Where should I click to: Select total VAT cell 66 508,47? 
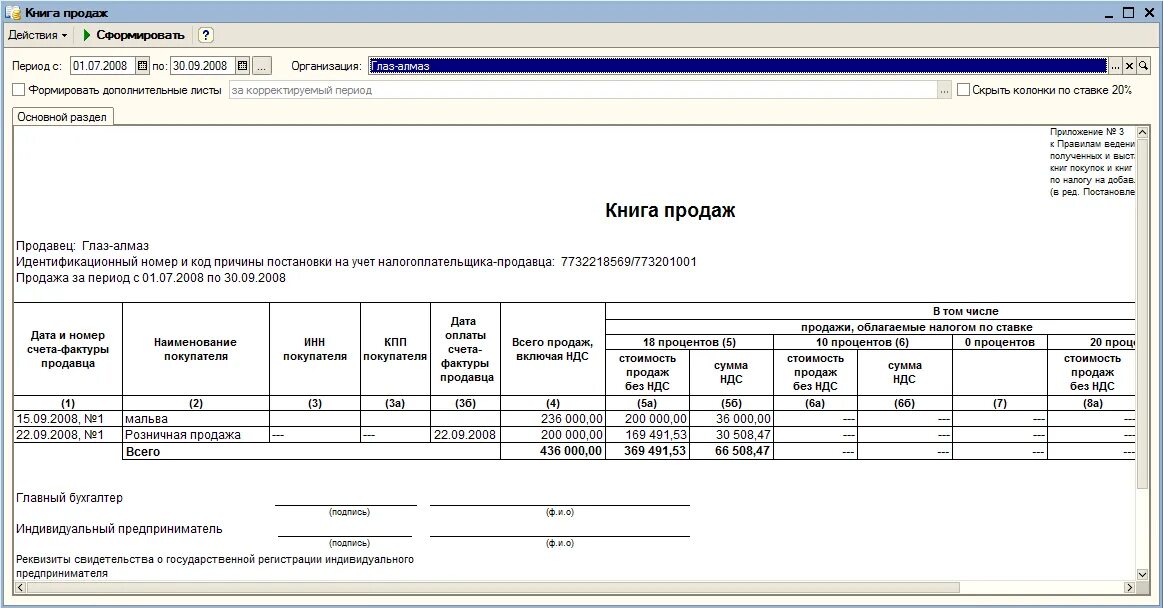pos(731,452)
